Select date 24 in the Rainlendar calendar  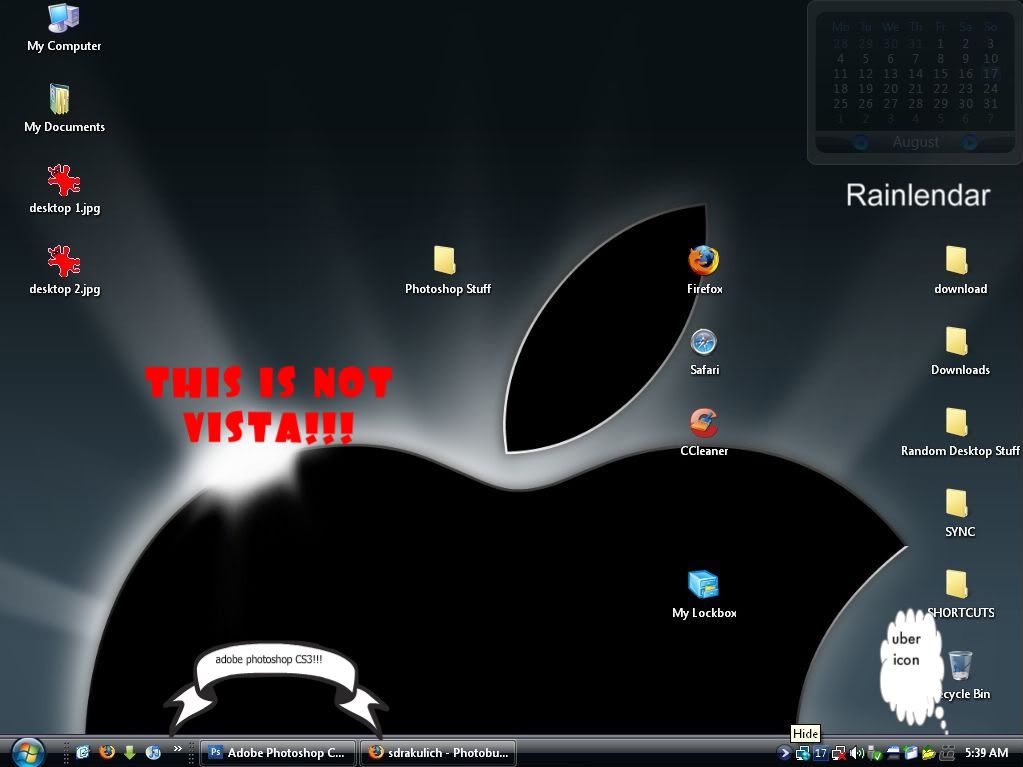coord(990,89)
